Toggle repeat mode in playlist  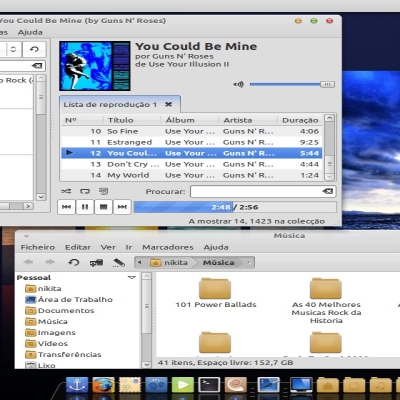pyautogui.click(x=85, y=191)
